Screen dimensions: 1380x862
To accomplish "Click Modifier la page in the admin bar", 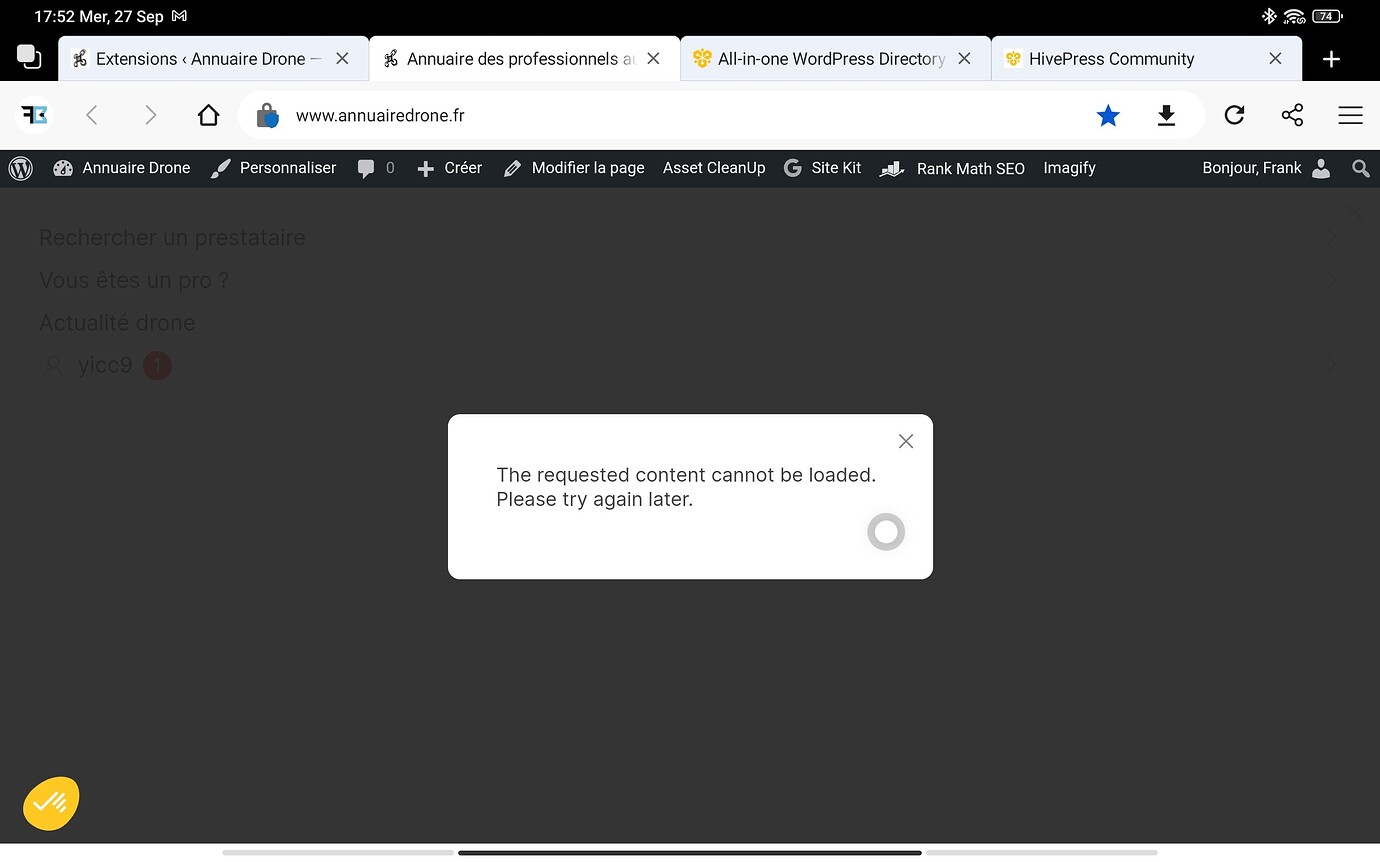I will coord(574,168).
